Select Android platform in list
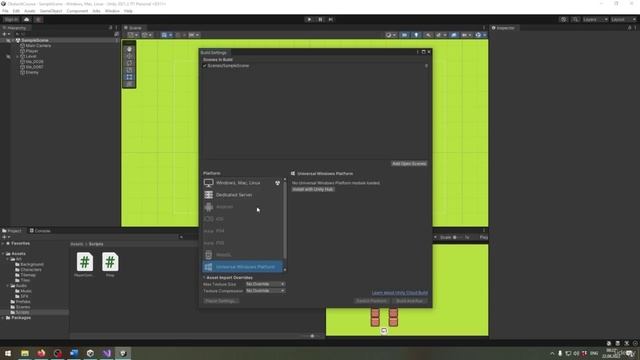This screenshot has height=360, width=640. (242, 207)
